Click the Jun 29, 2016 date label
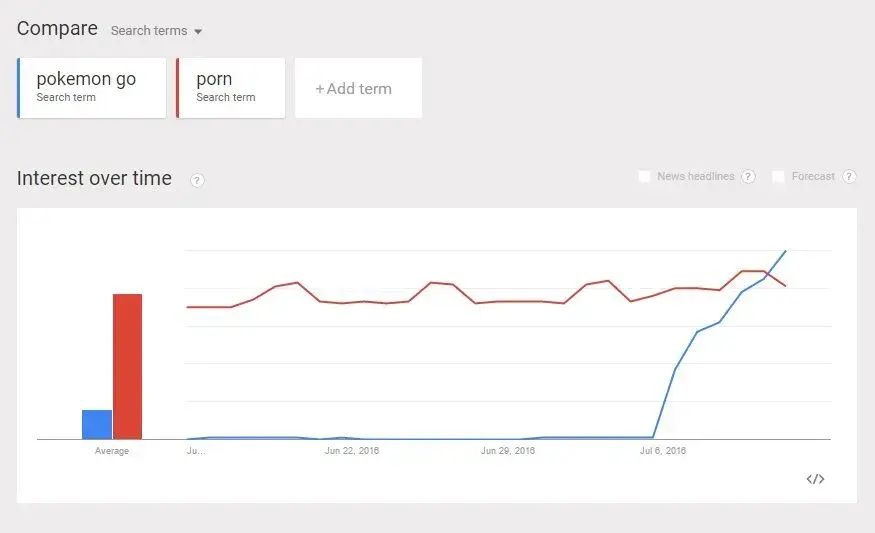 (x=508, y=451)
